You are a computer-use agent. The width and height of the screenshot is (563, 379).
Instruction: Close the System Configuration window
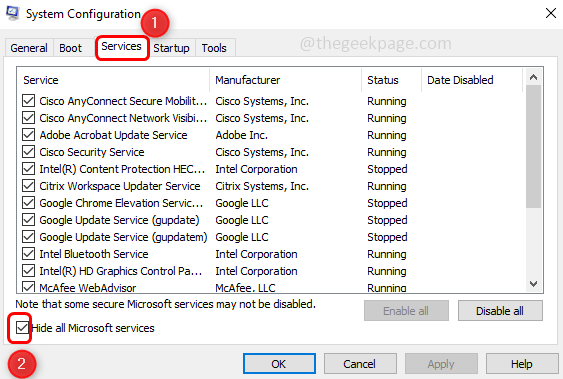[x=550, y=14]
